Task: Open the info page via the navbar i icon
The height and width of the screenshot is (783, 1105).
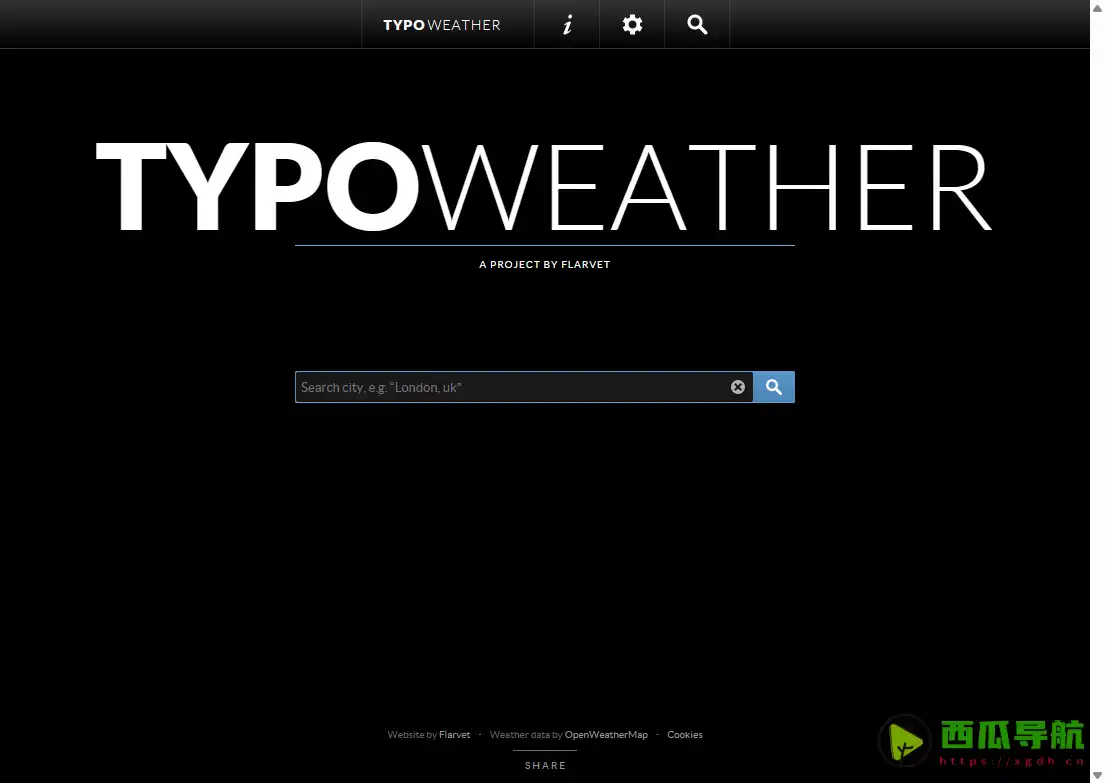Action: 567,24
